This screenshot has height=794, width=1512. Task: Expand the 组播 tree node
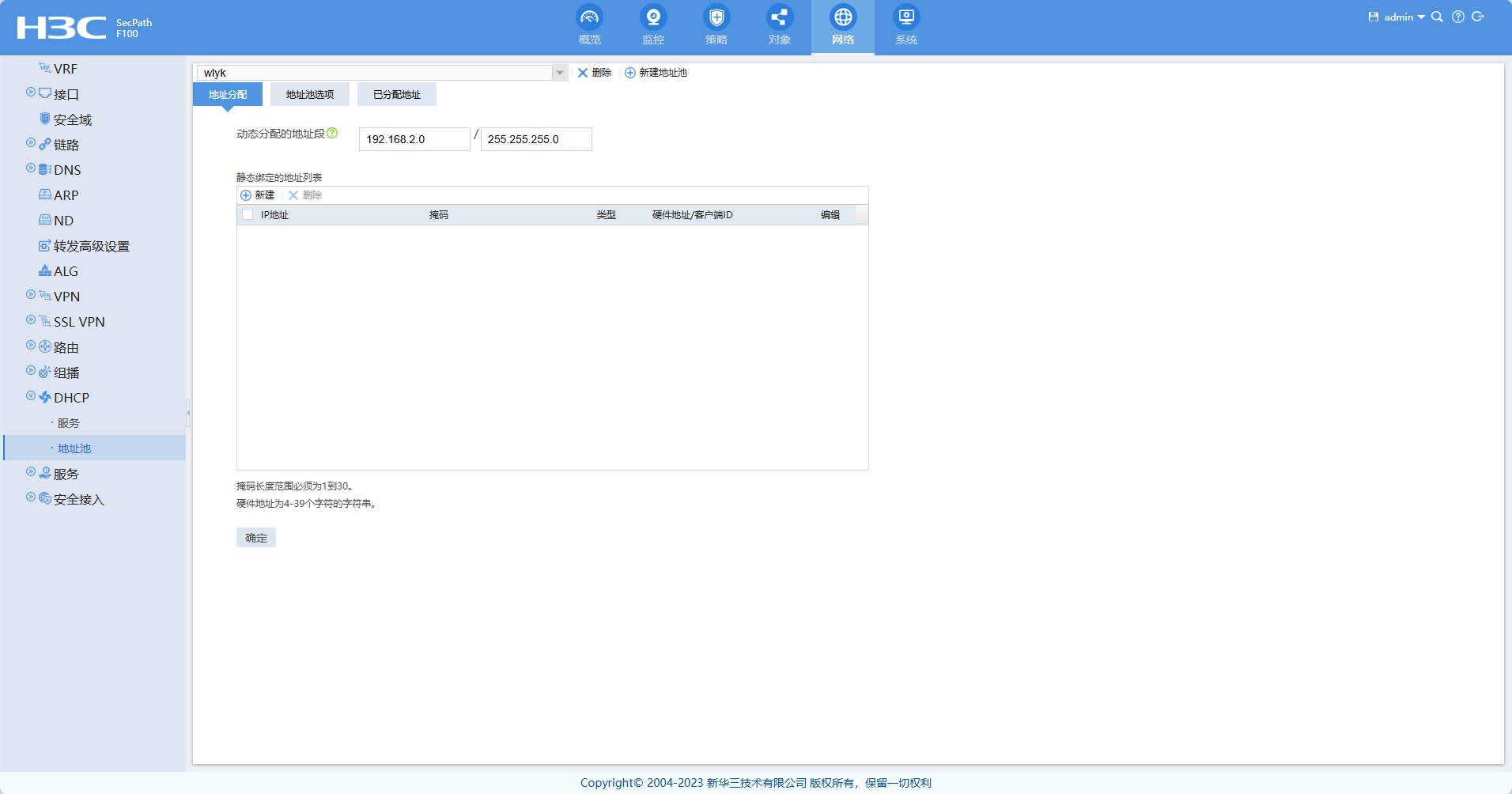(31, 371)
